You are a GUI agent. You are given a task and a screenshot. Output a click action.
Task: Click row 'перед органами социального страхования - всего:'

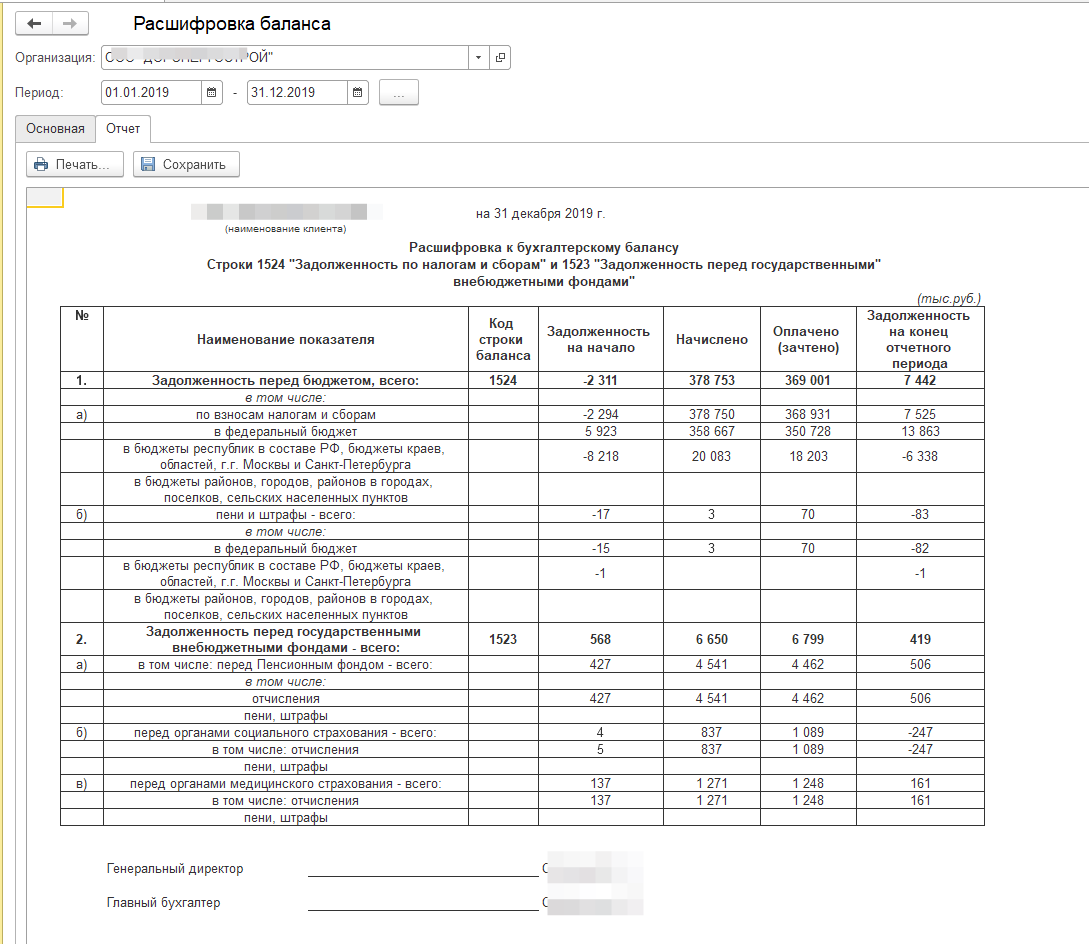pos(285,733)
